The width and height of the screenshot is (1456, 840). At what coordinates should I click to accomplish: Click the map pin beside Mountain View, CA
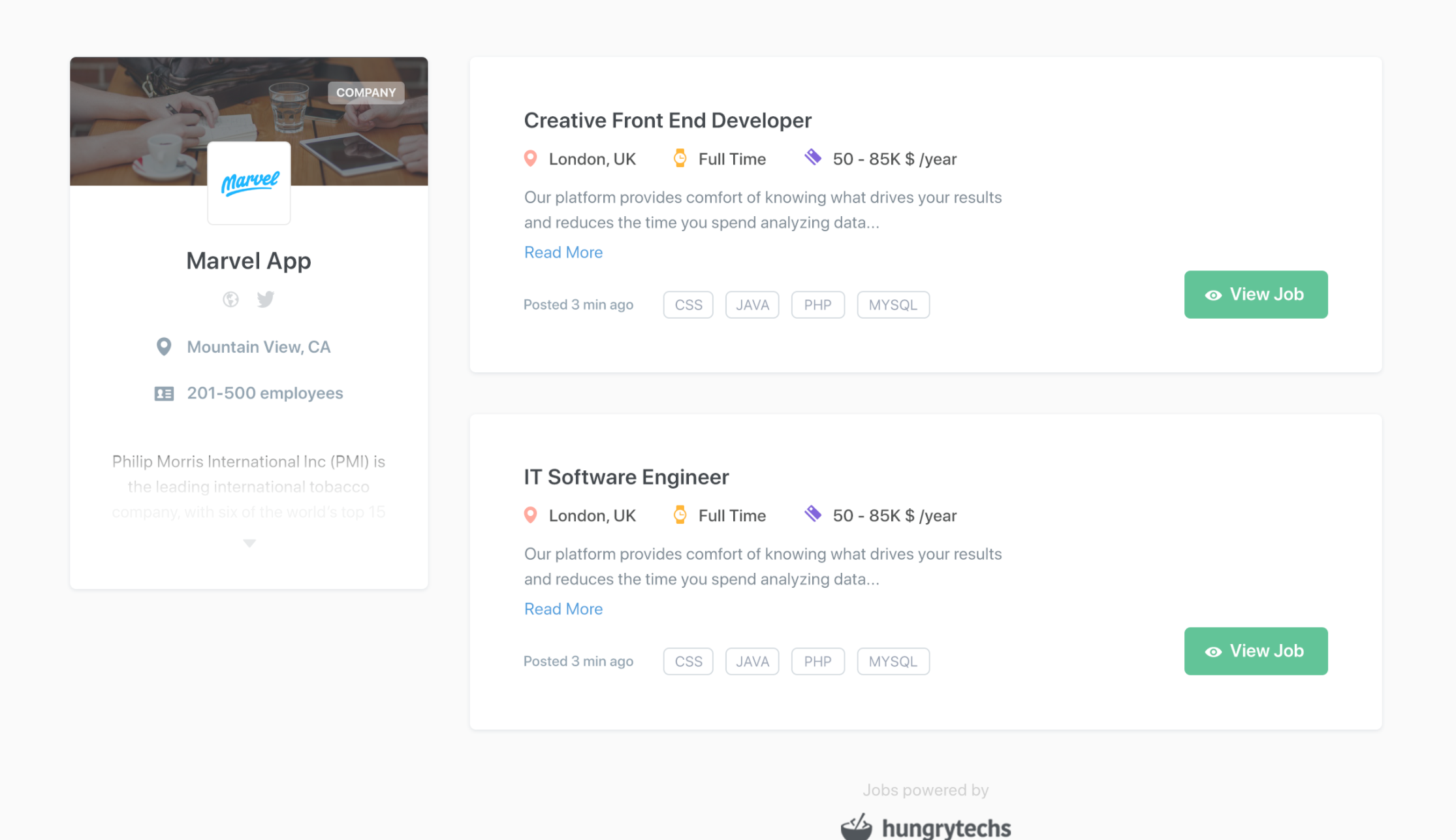click(x=164, y=347)
